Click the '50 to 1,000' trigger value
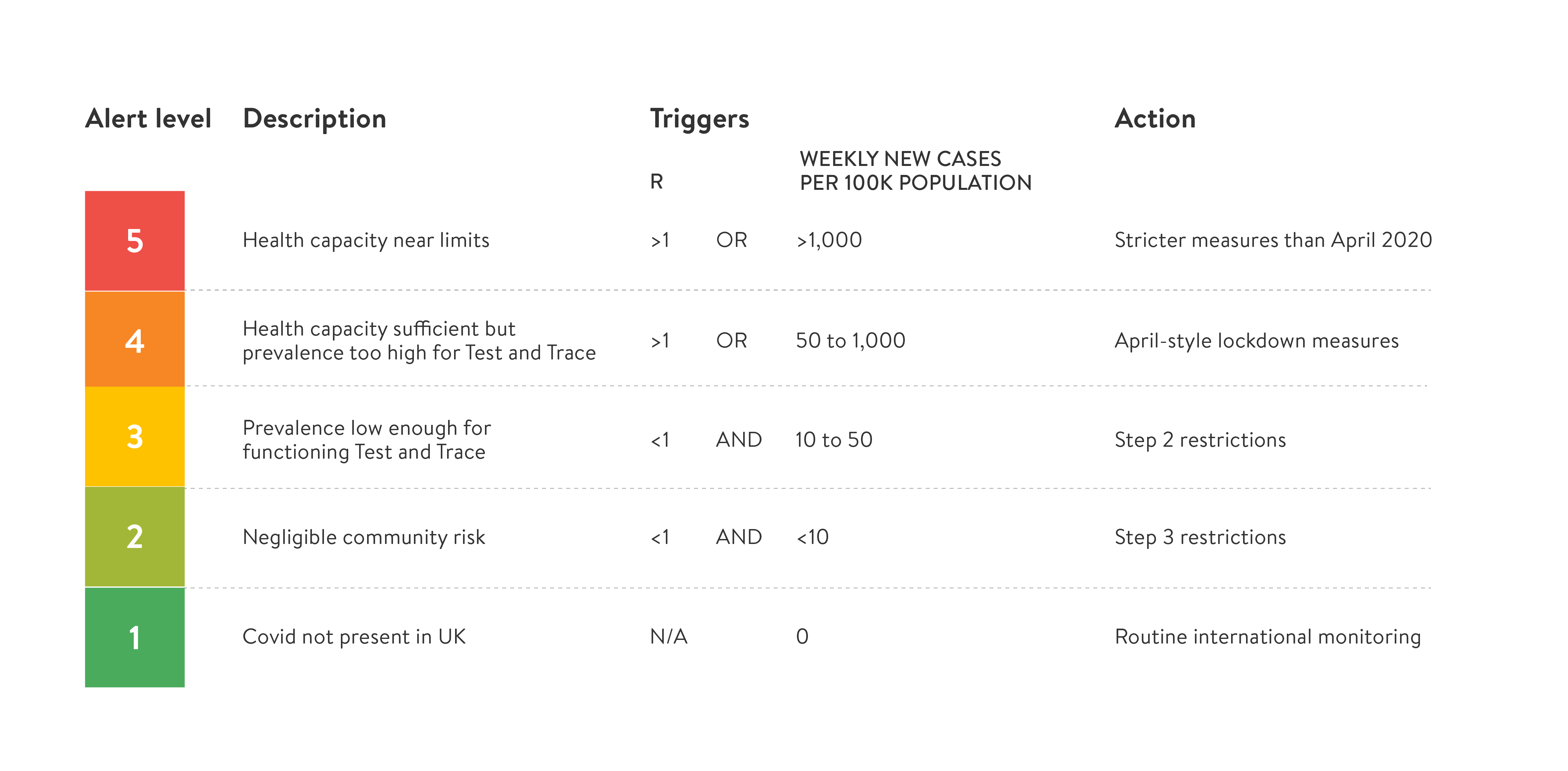 click(850, 341)
